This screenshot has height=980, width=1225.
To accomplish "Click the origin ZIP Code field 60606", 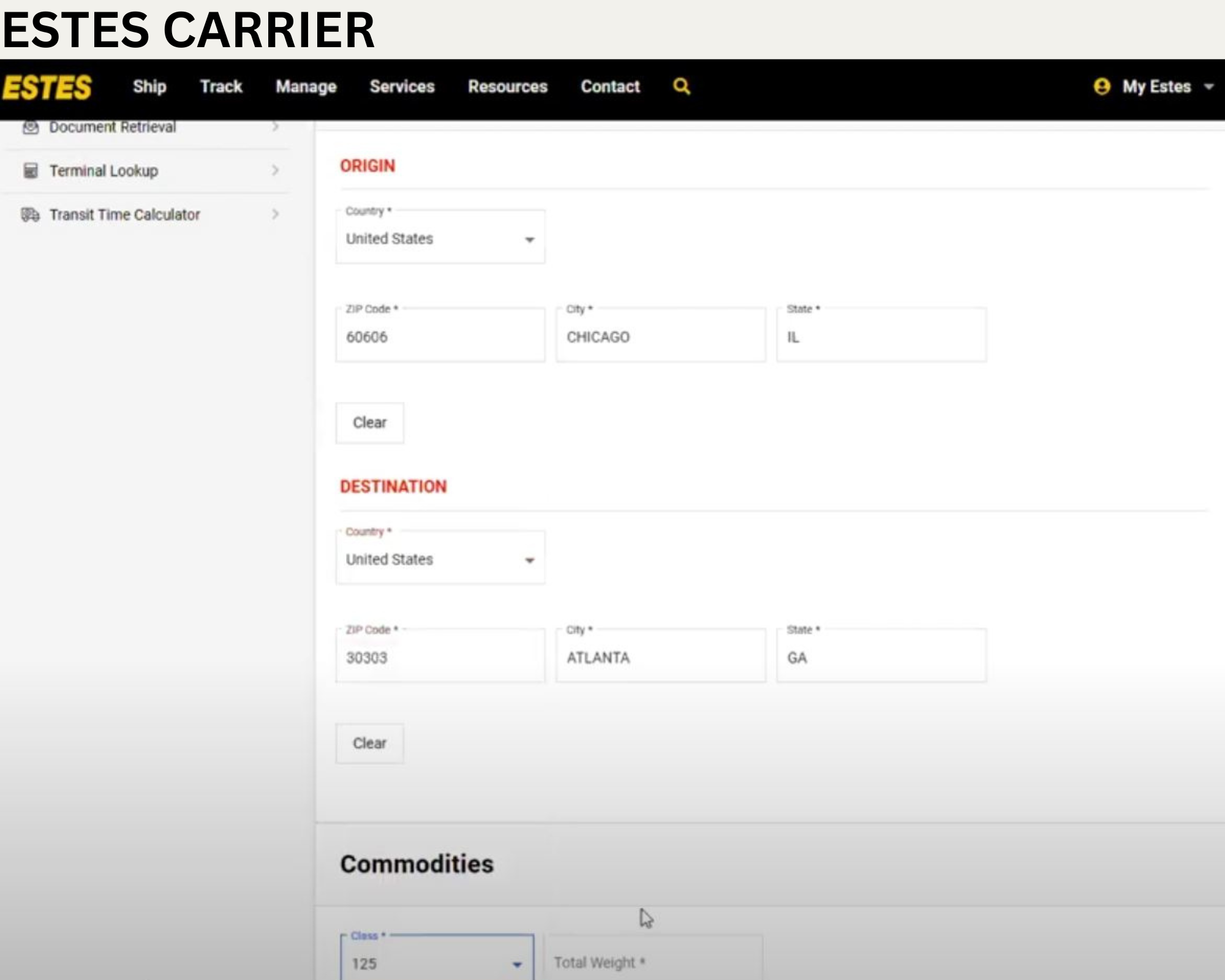I will (440, 336).
